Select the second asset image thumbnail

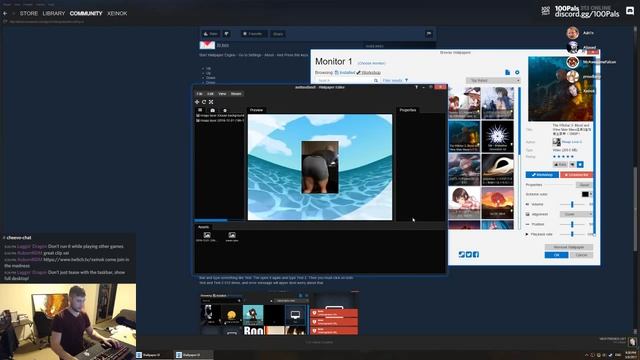coord(232,236)
